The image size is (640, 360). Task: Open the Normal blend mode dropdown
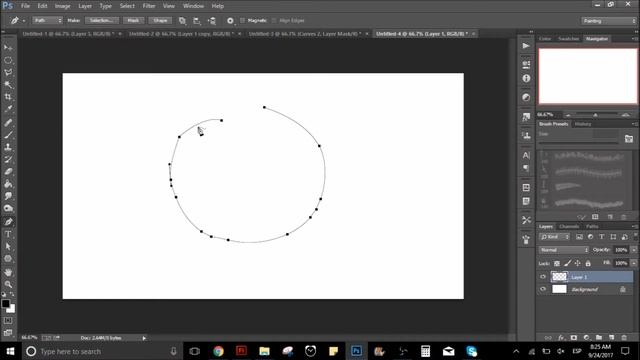coord(564,250)
